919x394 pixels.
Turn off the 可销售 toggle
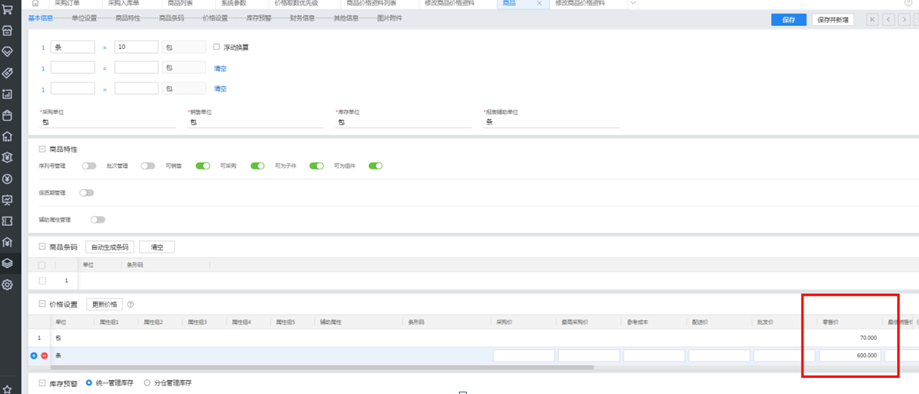[203, 166]
